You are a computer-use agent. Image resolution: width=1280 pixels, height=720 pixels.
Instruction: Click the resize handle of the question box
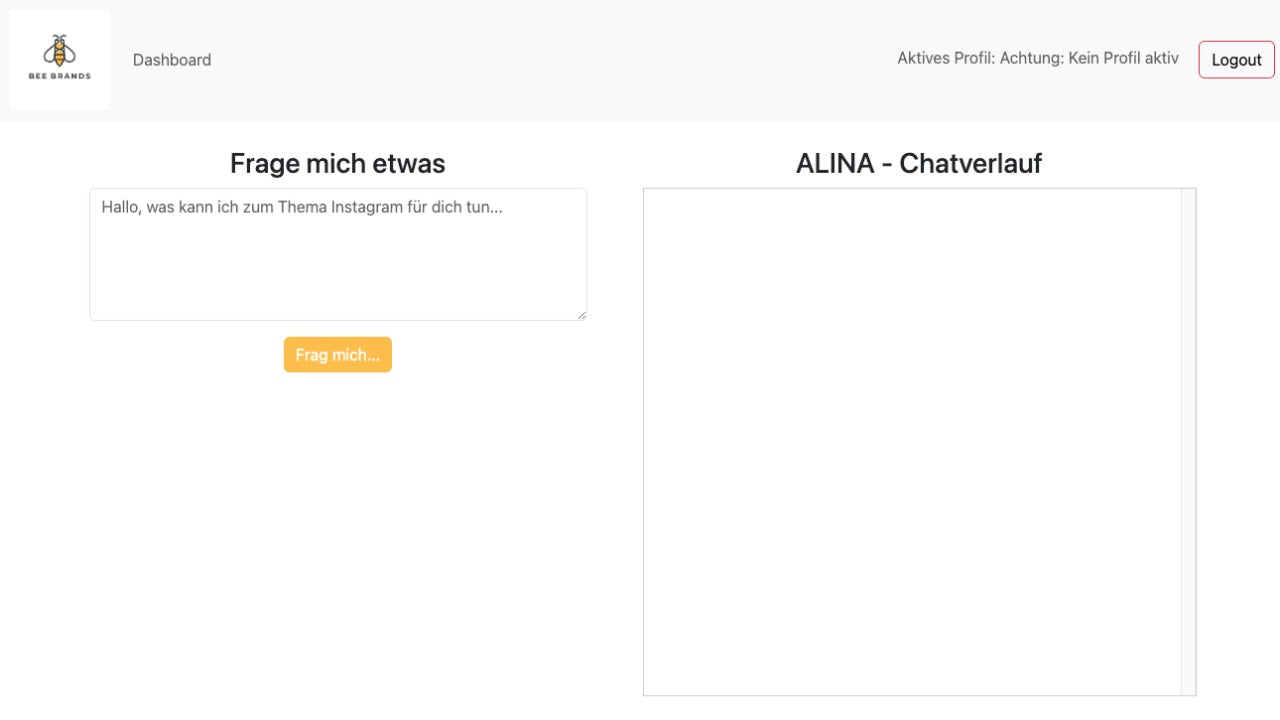pyautogui.click(x=581, y=314)
